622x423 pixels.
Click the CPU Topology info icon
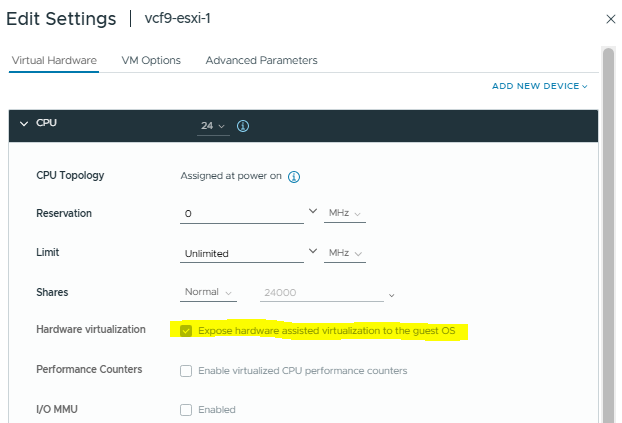pyautogui.click(x=294, y=177)
